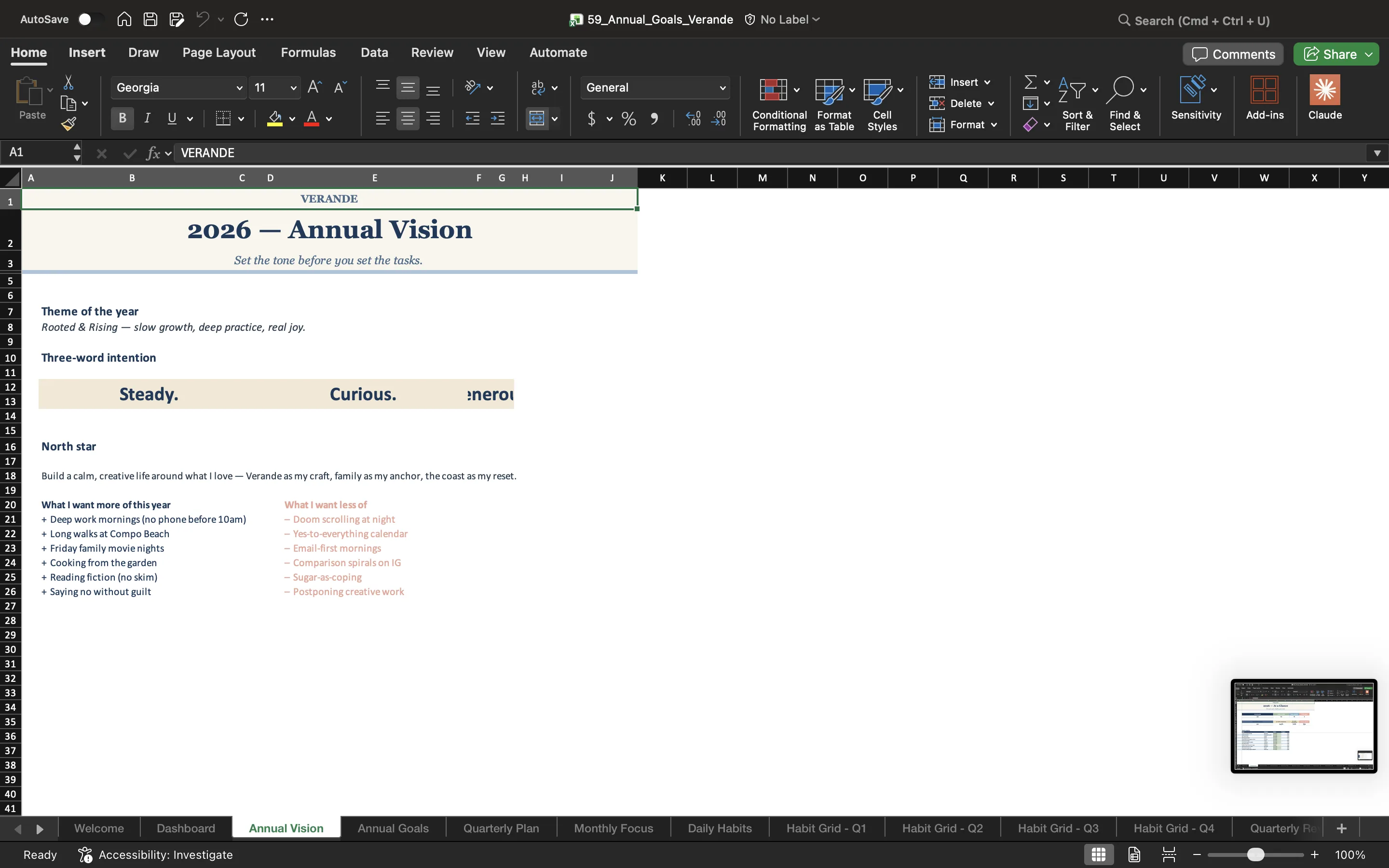Image resolution: width=1389 pixels, height=868 pixels.
Task: Expand the font color dropdown arrow
Action: point(329,120)
